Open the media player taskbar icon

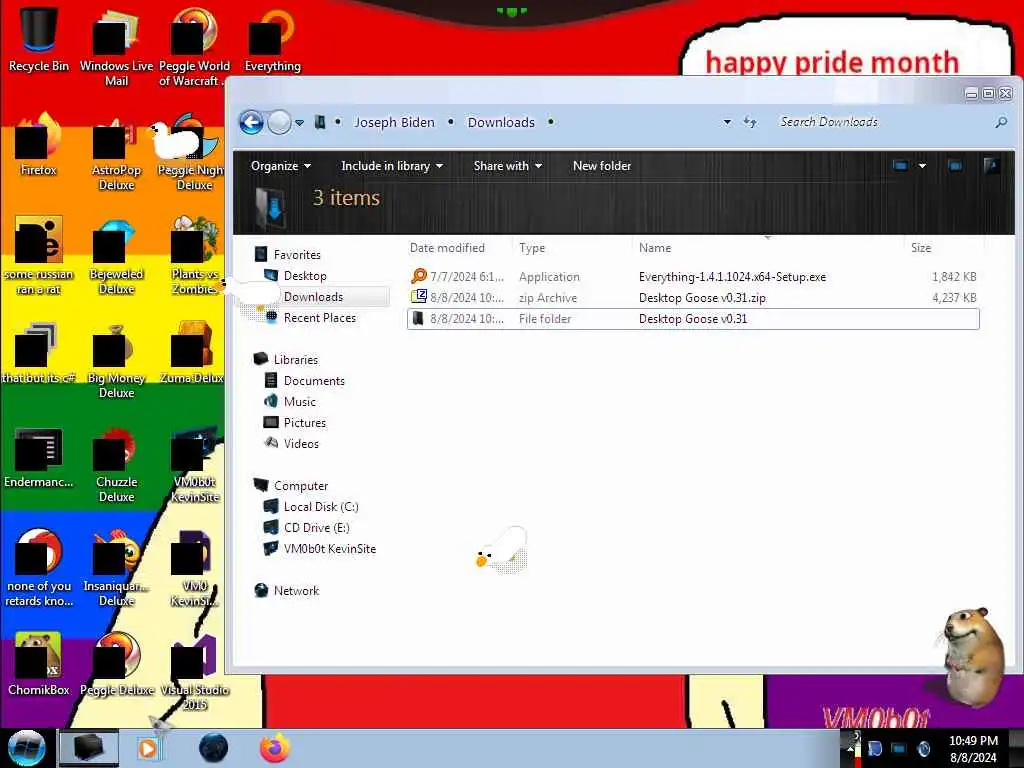tap(148, 748)
